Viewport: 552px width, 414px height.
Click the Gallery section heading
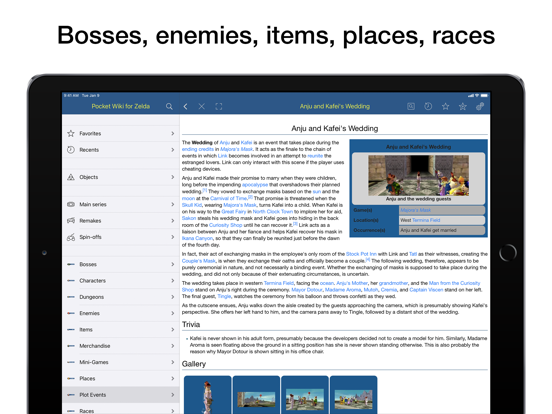[x=194, y=364]
